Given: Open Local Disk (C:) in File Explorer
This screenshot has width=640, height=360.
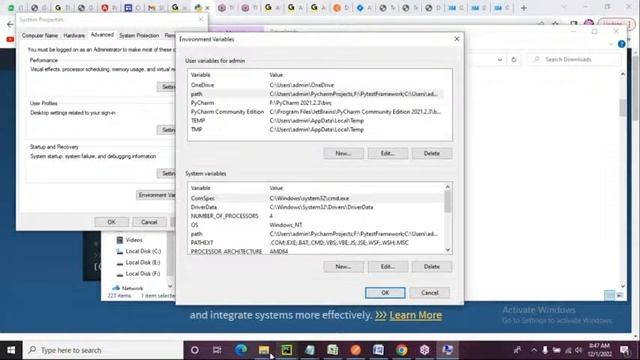Looking at the screenshot, I should (139, 251).
